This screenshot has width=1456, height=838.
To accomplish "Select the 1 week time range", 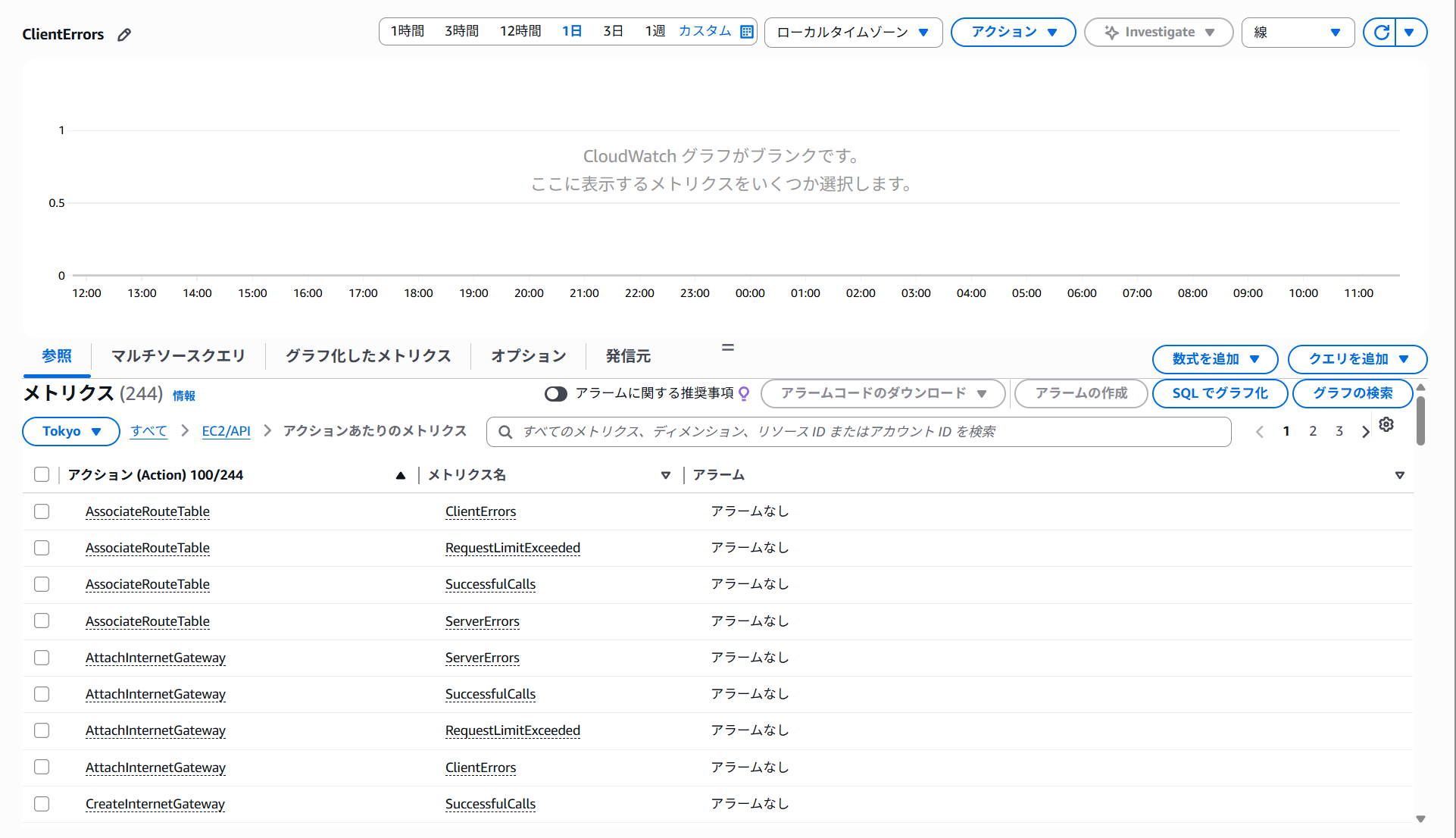I will click(x=655, y=31).
